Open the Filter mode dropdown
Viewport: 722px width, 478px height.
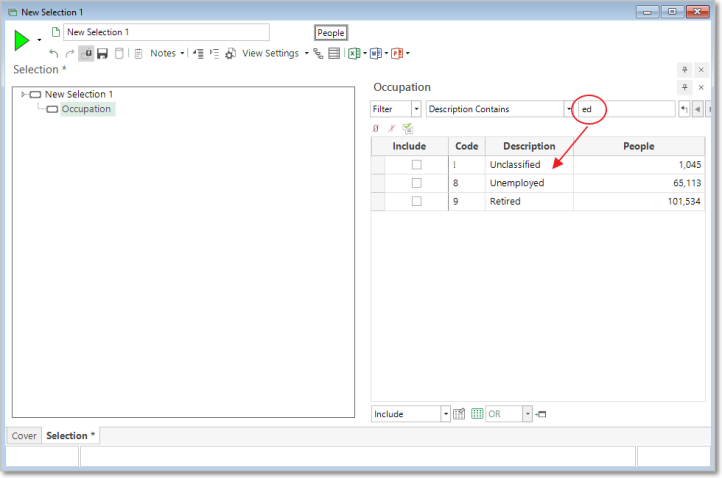click(x=415, y=109)
